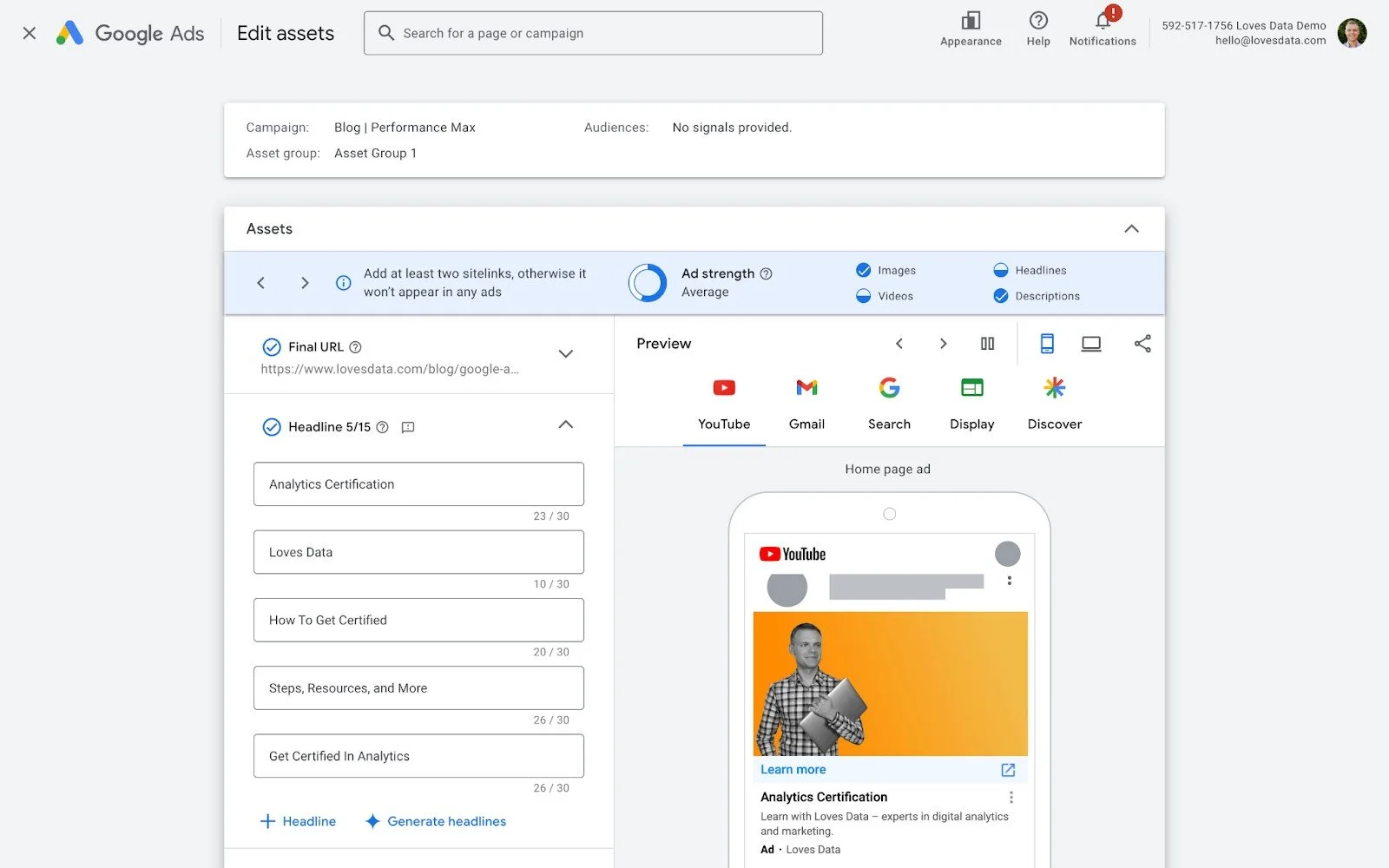Expand the Final URL section
This screenshot has width=1389, height=868.
[565, 354]
